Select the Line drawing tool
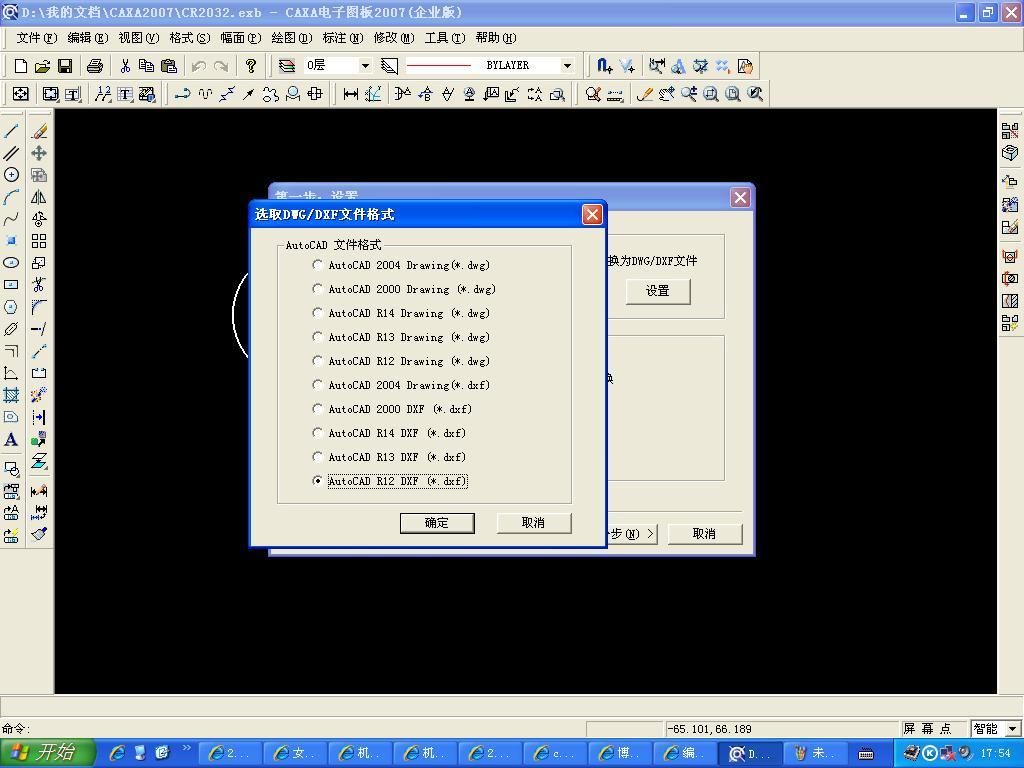 (x=11, y=131)
